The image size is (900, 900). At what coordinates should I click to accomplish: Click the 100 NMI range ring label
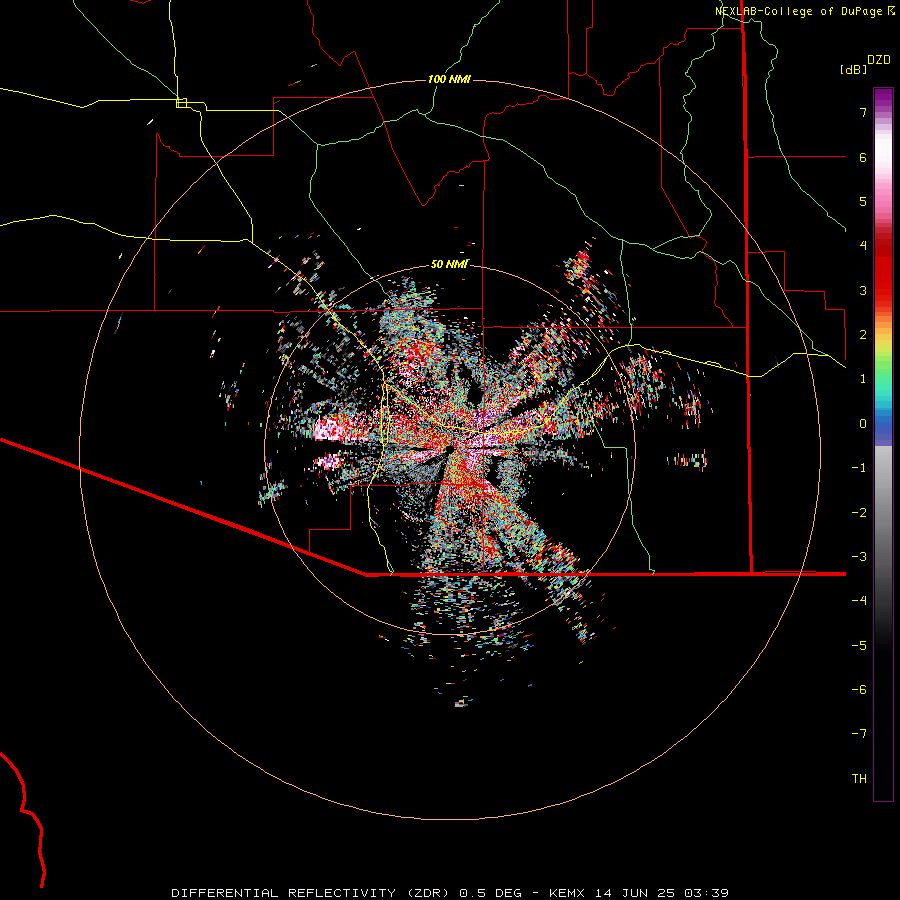coord(449,79)
